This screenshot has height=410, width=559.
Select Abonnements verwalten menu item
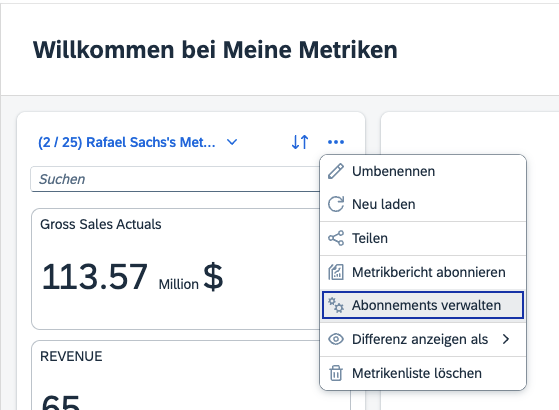[x=423, y=305]
